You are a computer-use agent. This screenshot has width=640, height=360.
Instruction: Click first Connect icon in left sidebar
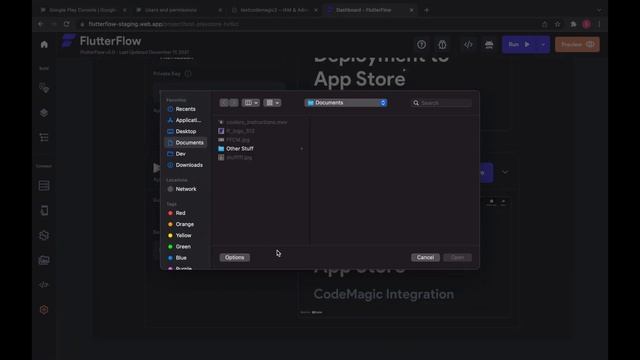[x=44, y=186]
